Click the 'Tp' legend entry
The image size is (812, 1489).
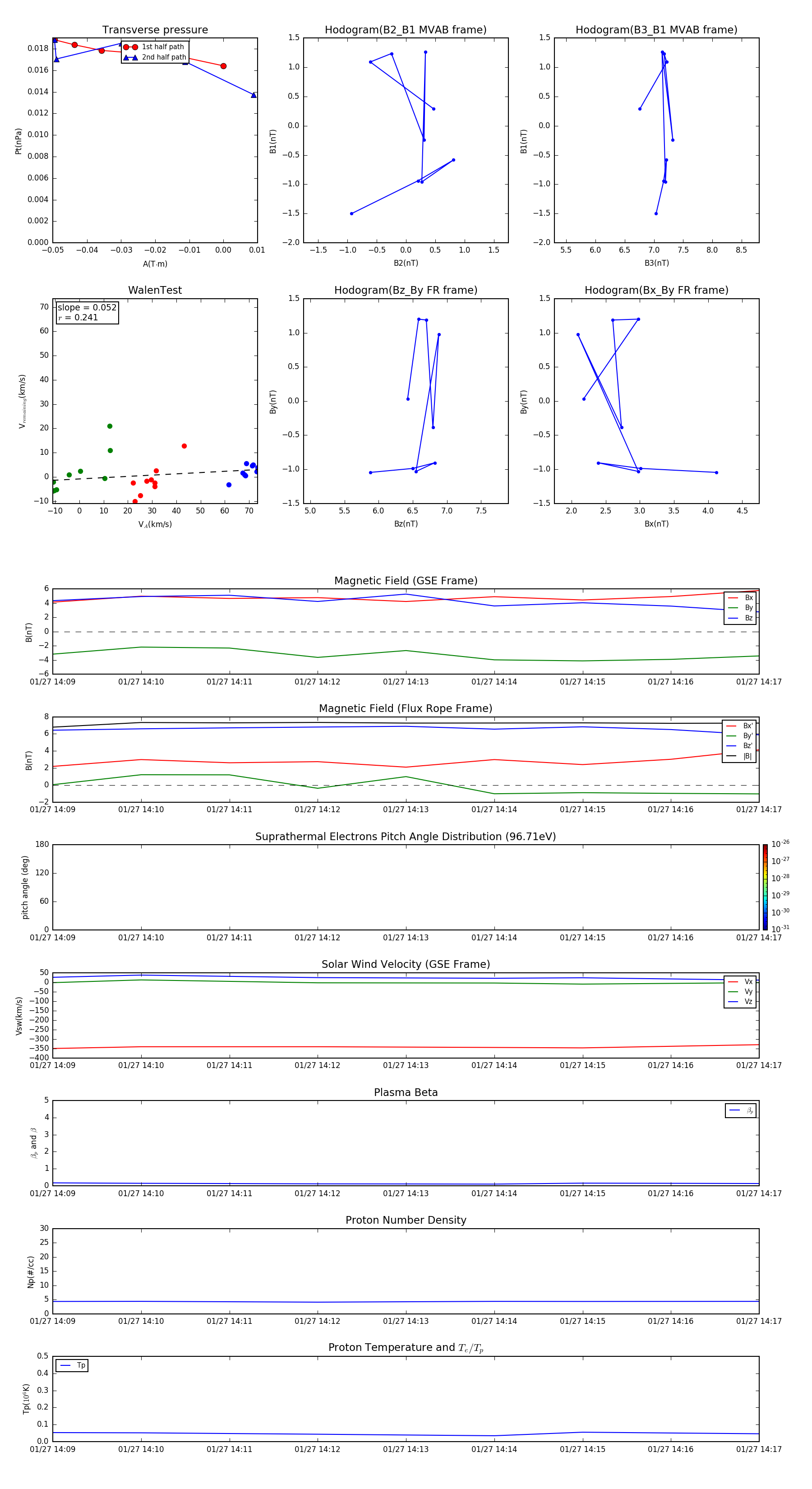click(72, 1365)
